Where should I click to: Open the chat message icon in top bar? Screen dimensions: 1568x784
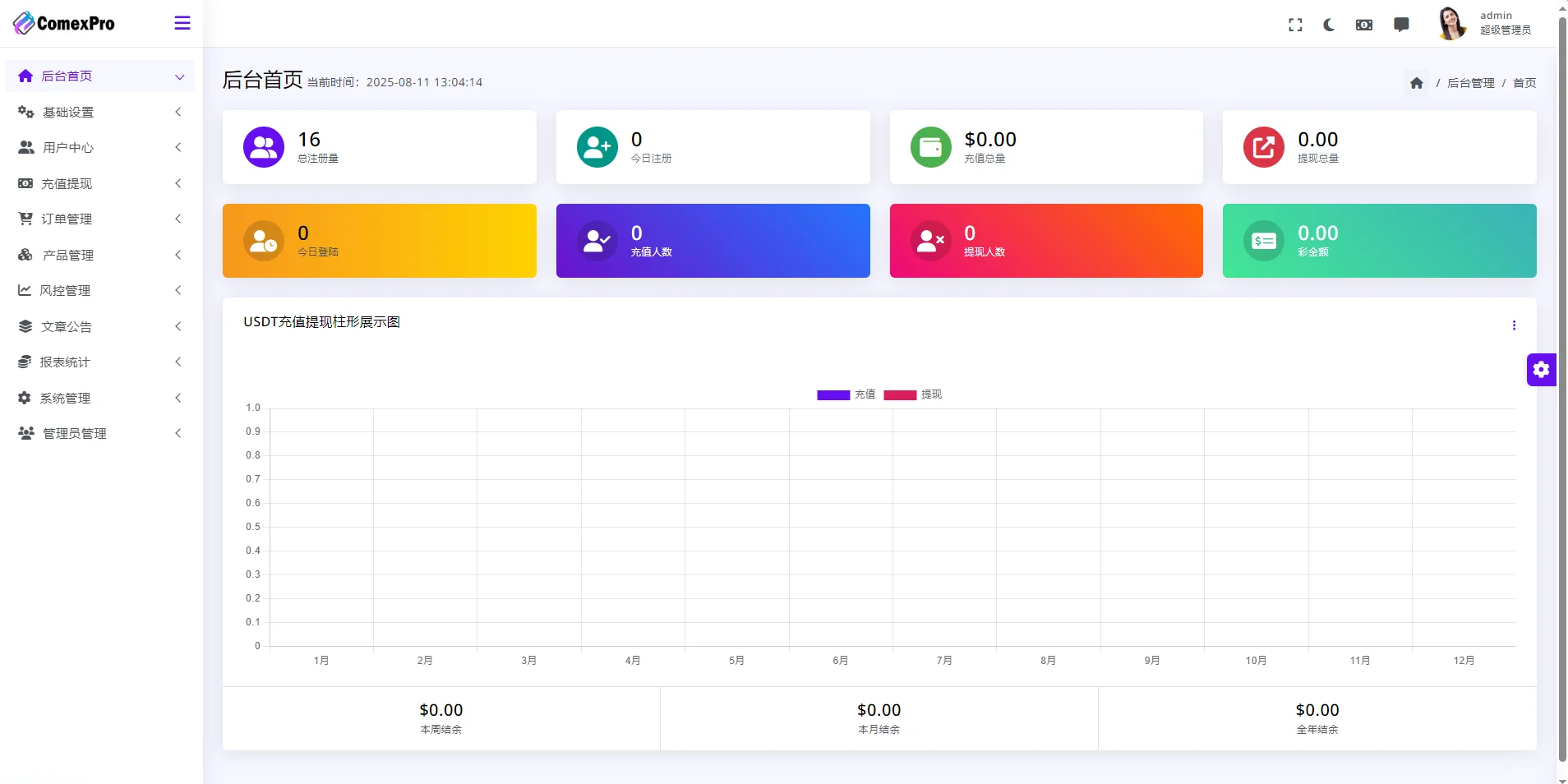(x=1401, y=25)
